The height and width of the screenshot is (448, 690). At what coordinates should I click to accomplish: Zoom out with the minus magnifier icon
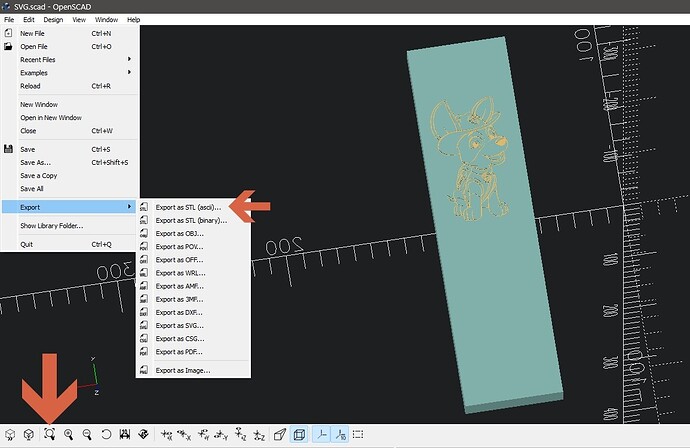click(x=87, y=435)
